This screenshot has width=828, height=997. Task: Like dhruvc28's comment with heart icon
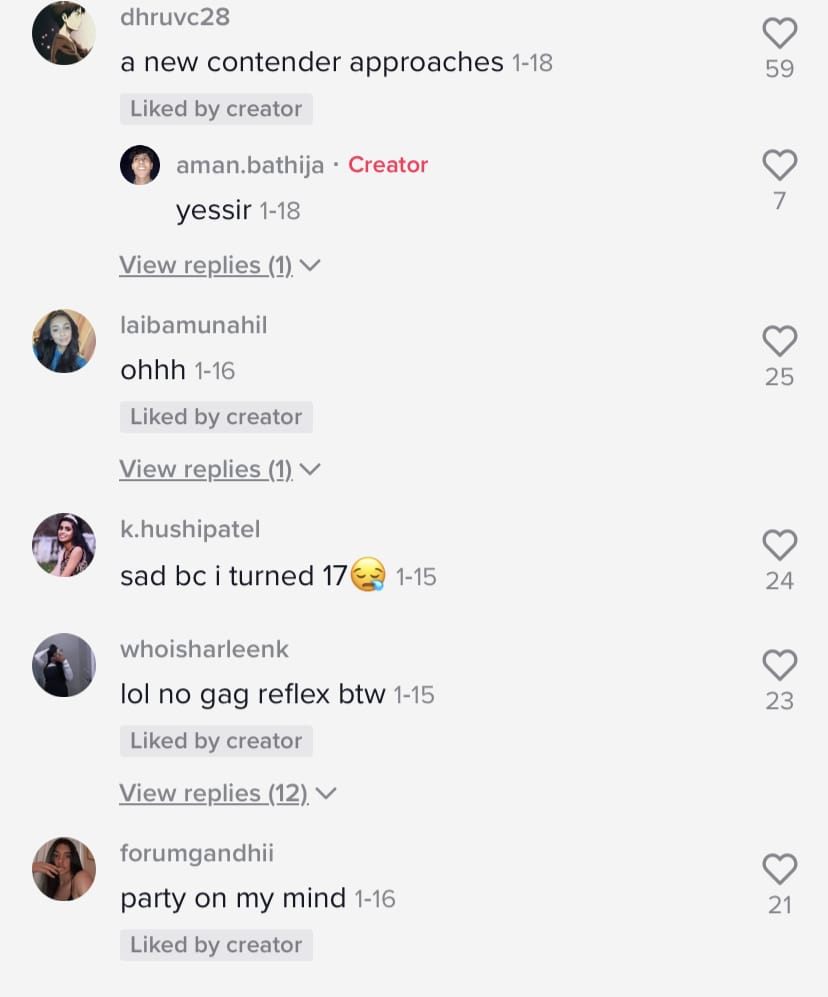(x=780, y=33)
